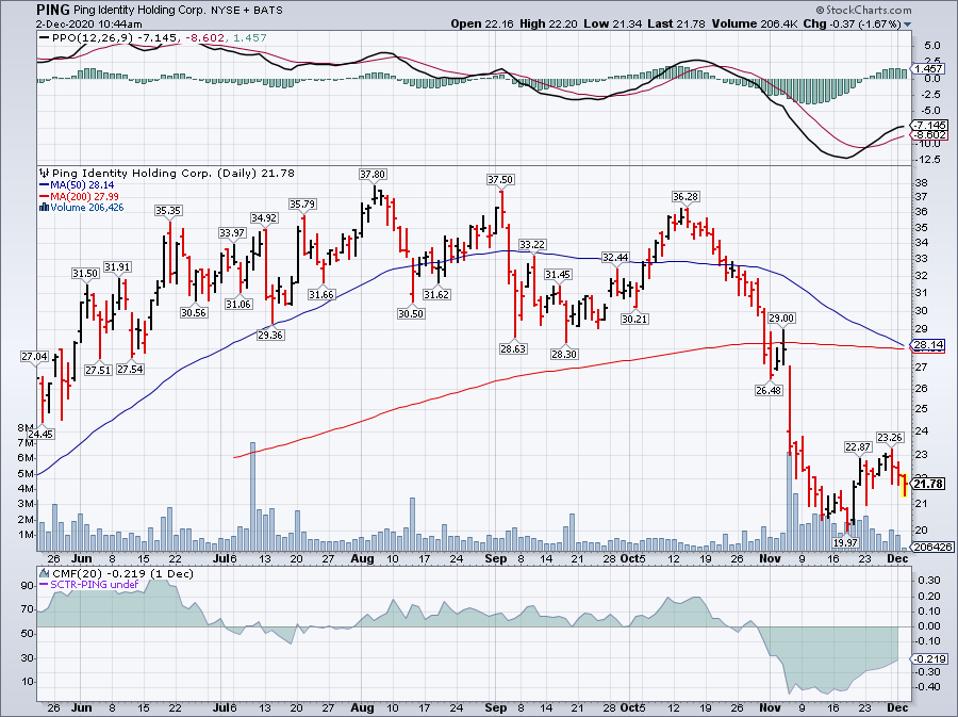
Task: Click the 28.14 moving-average tag on the right axis
Action: 929,345
